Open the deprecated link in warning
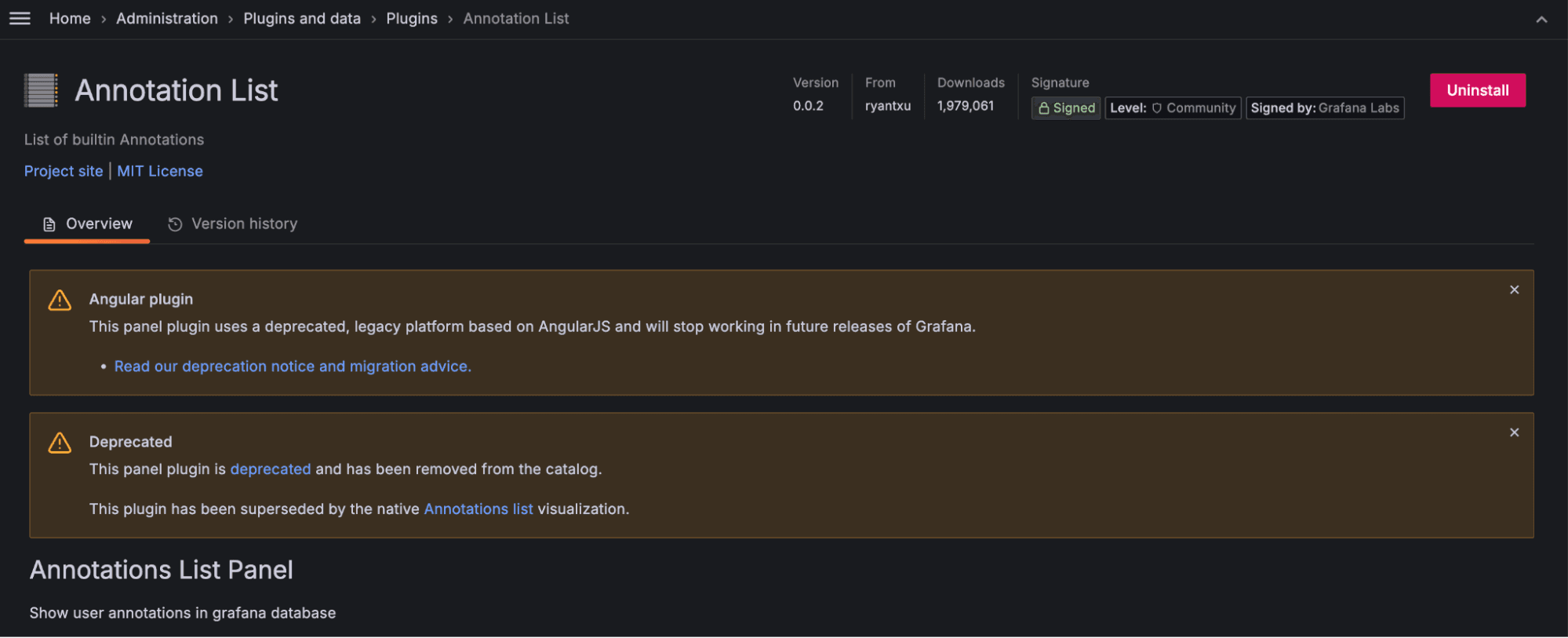Viewport: 1568px width, 638px height. coord(271,469)
